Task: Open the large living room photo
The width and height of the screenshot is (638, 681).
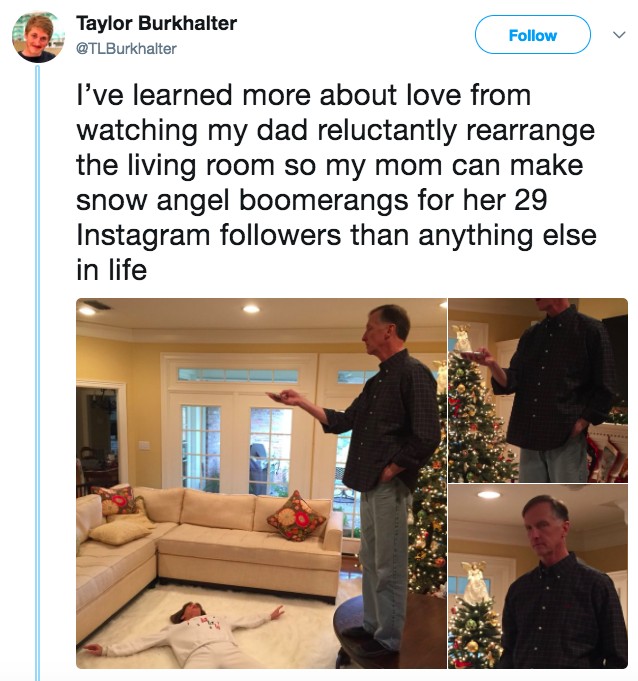Action: (260, 482)
